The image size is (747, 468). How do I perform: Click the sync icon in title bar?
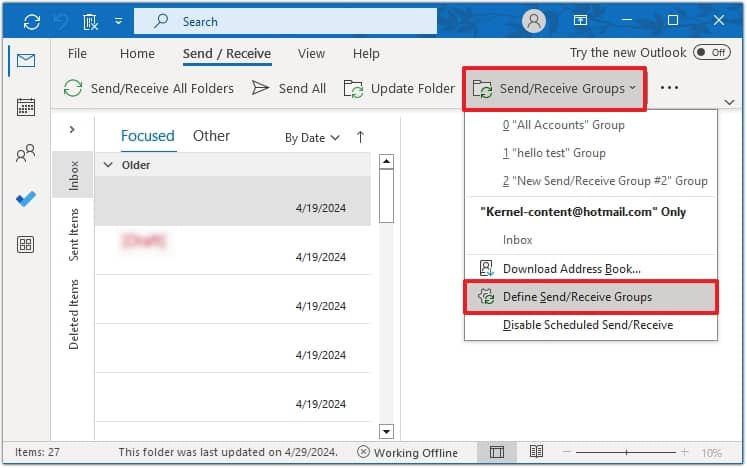[x=32, y=21]
